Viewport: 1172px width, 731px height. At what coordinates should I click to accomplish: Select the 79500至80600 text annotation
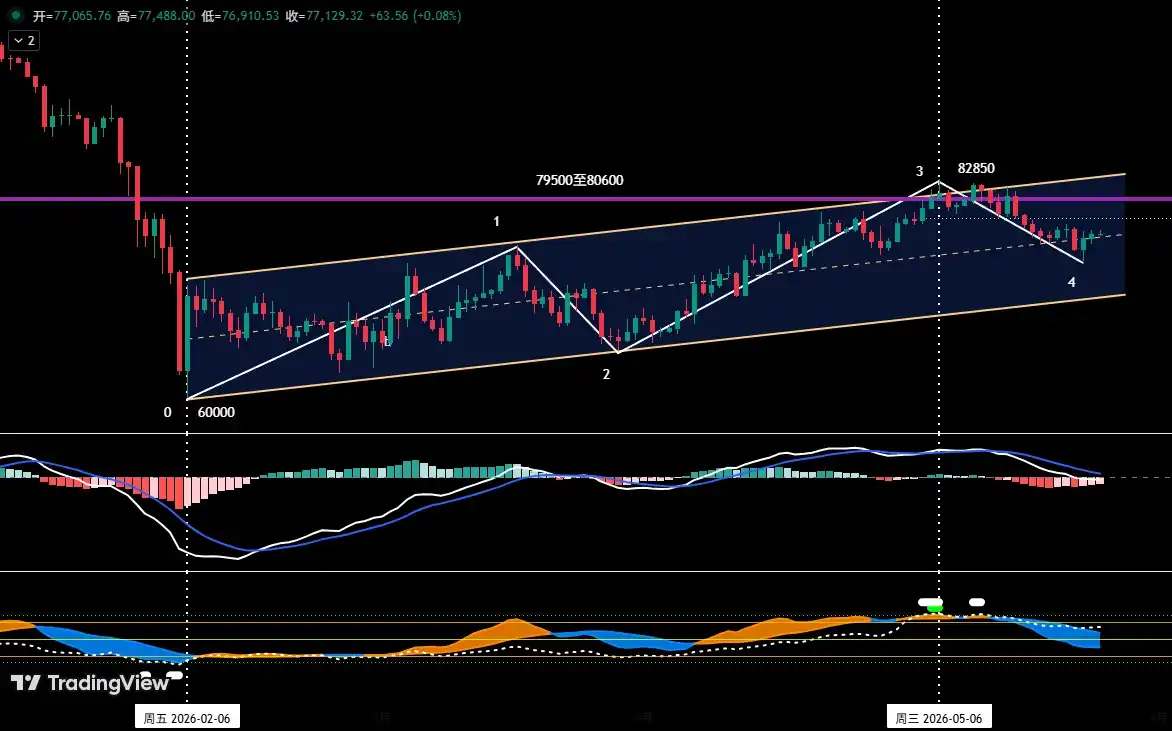coord(579,180)
